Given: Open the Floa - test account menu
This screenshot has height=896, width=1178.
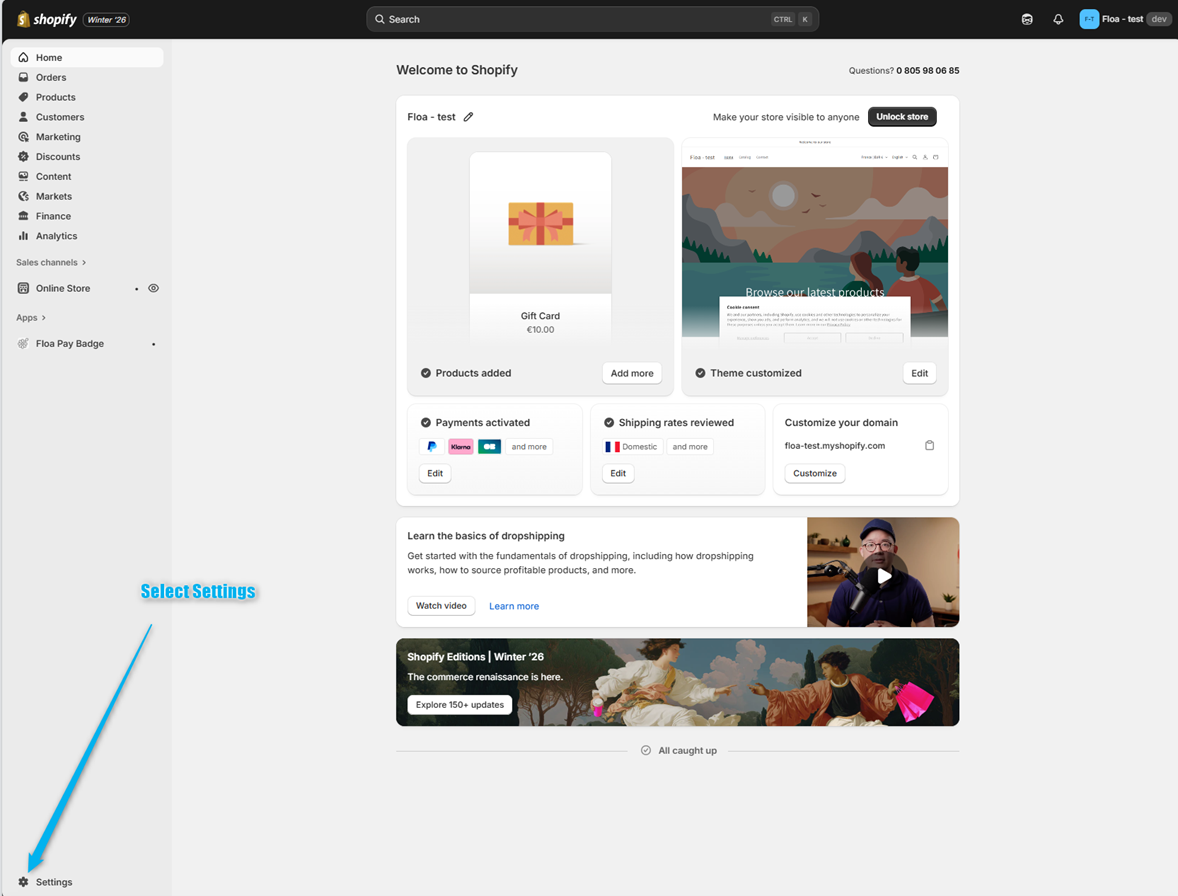Looking at the screenshot, I should (x=1125, y=20).
